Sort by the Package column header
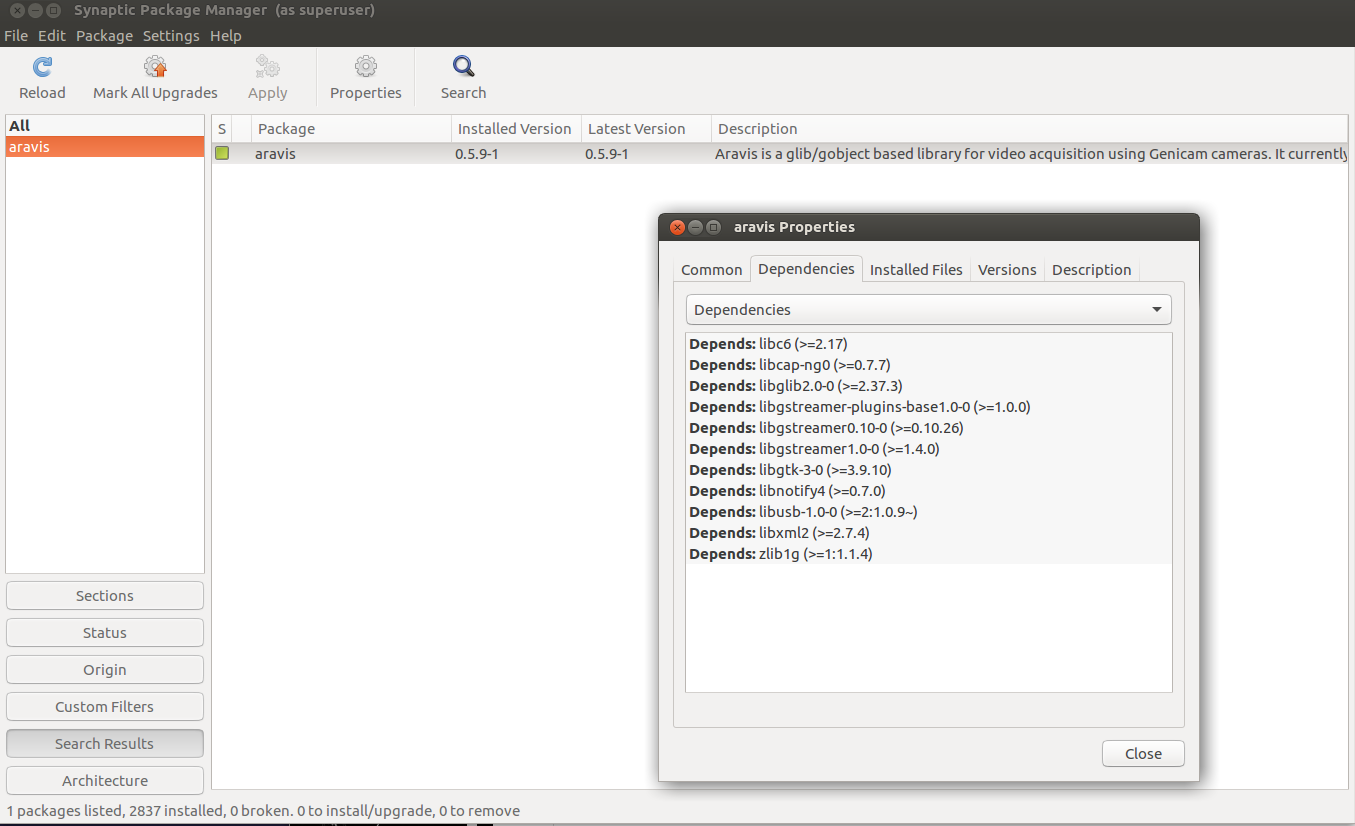1355x826 pixels. 351,129
